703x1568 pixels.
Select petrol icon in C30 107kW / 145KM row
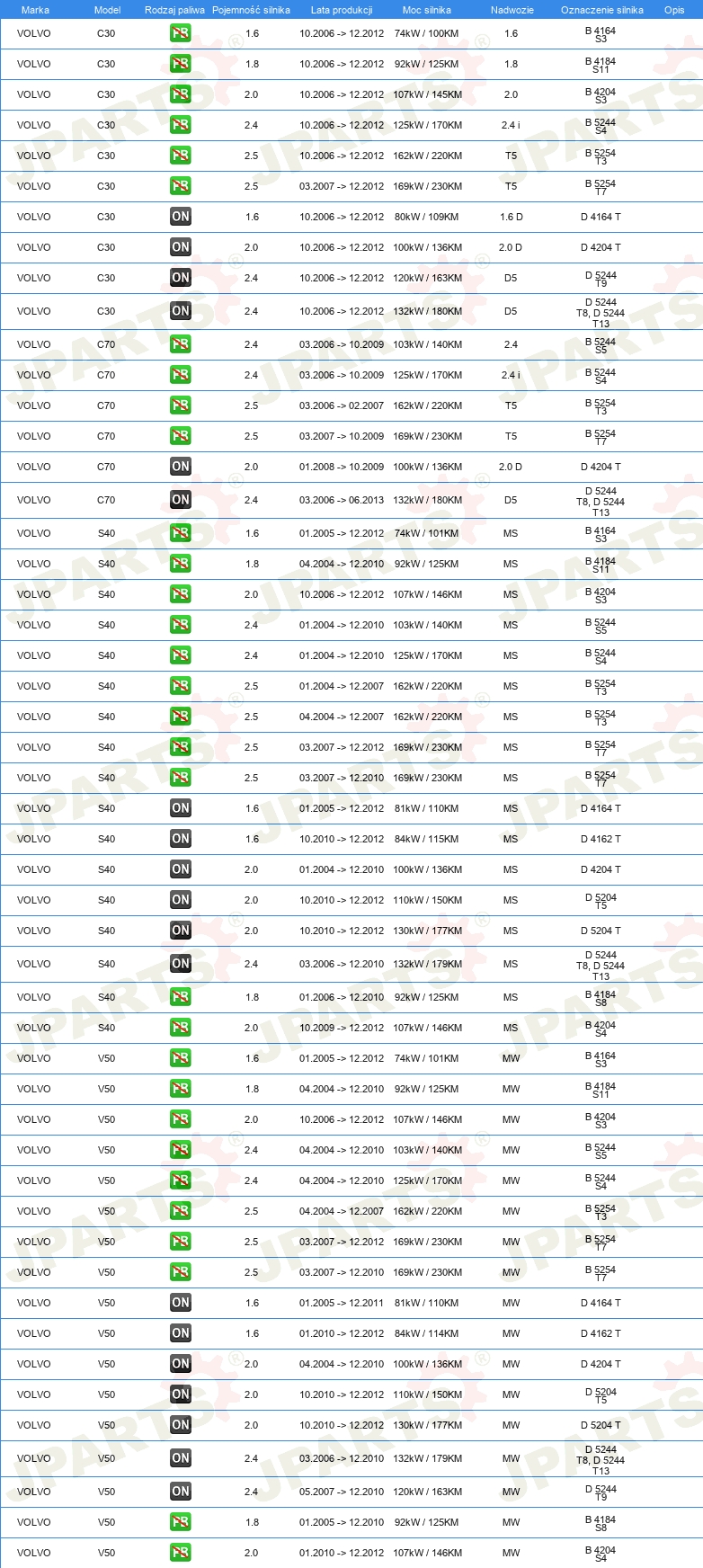(x=181, y=94)
